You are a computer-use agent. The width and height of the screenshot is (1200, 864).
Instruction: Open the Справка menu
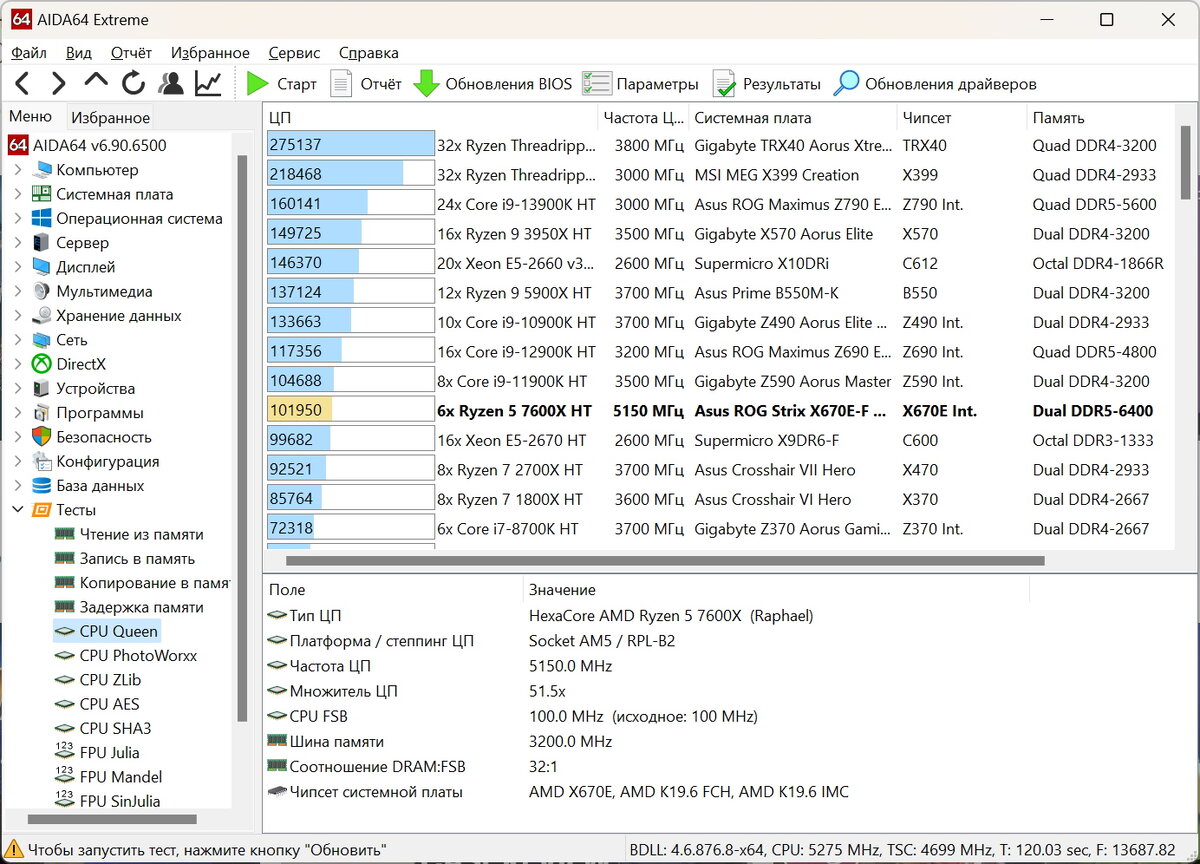point(368,53)
